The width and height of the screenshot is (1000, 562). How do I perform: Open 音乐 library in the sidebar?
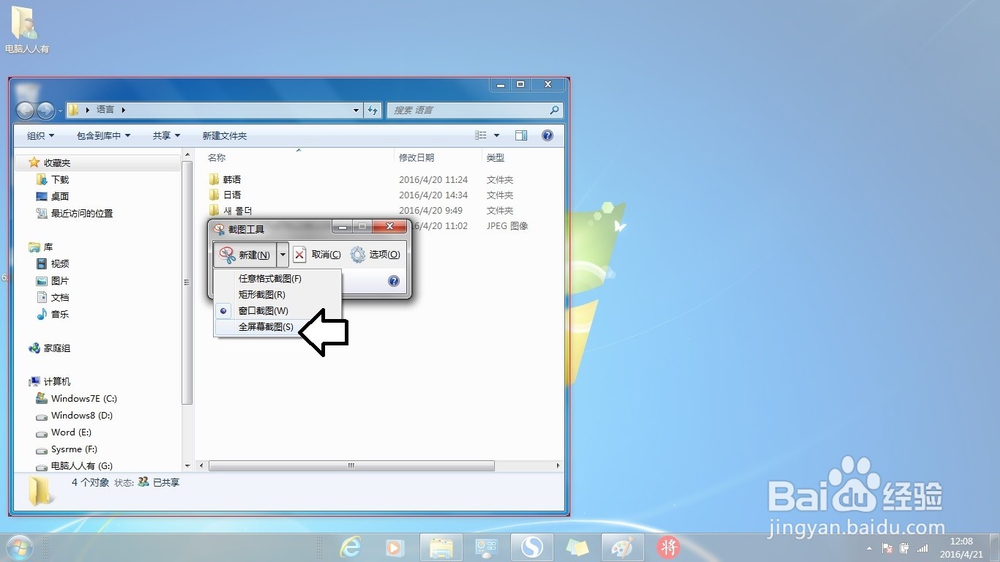coord(53,314)
